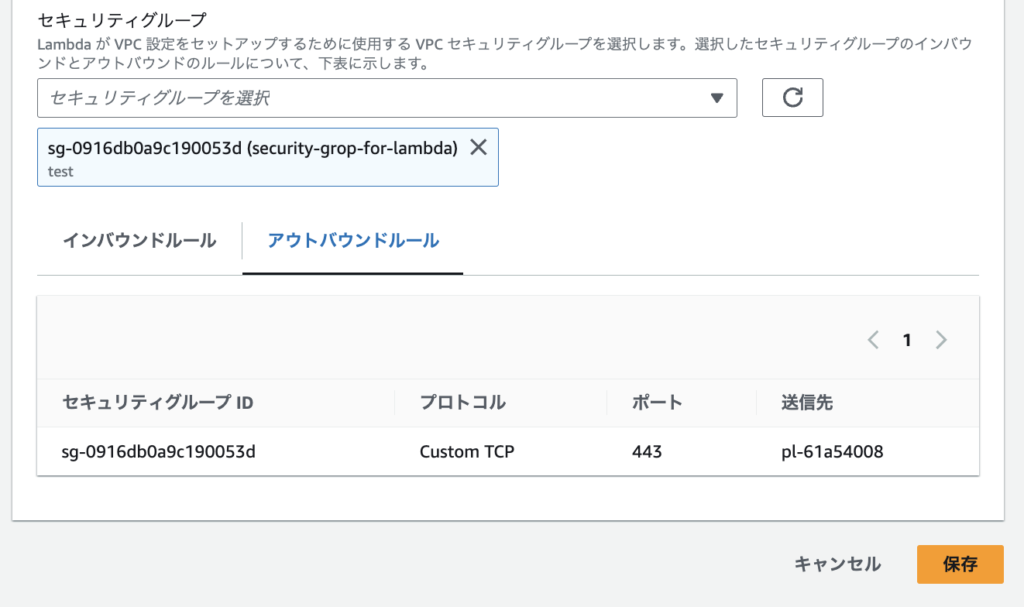
Task: Click the port 443 cell
Action: (647, 452)
